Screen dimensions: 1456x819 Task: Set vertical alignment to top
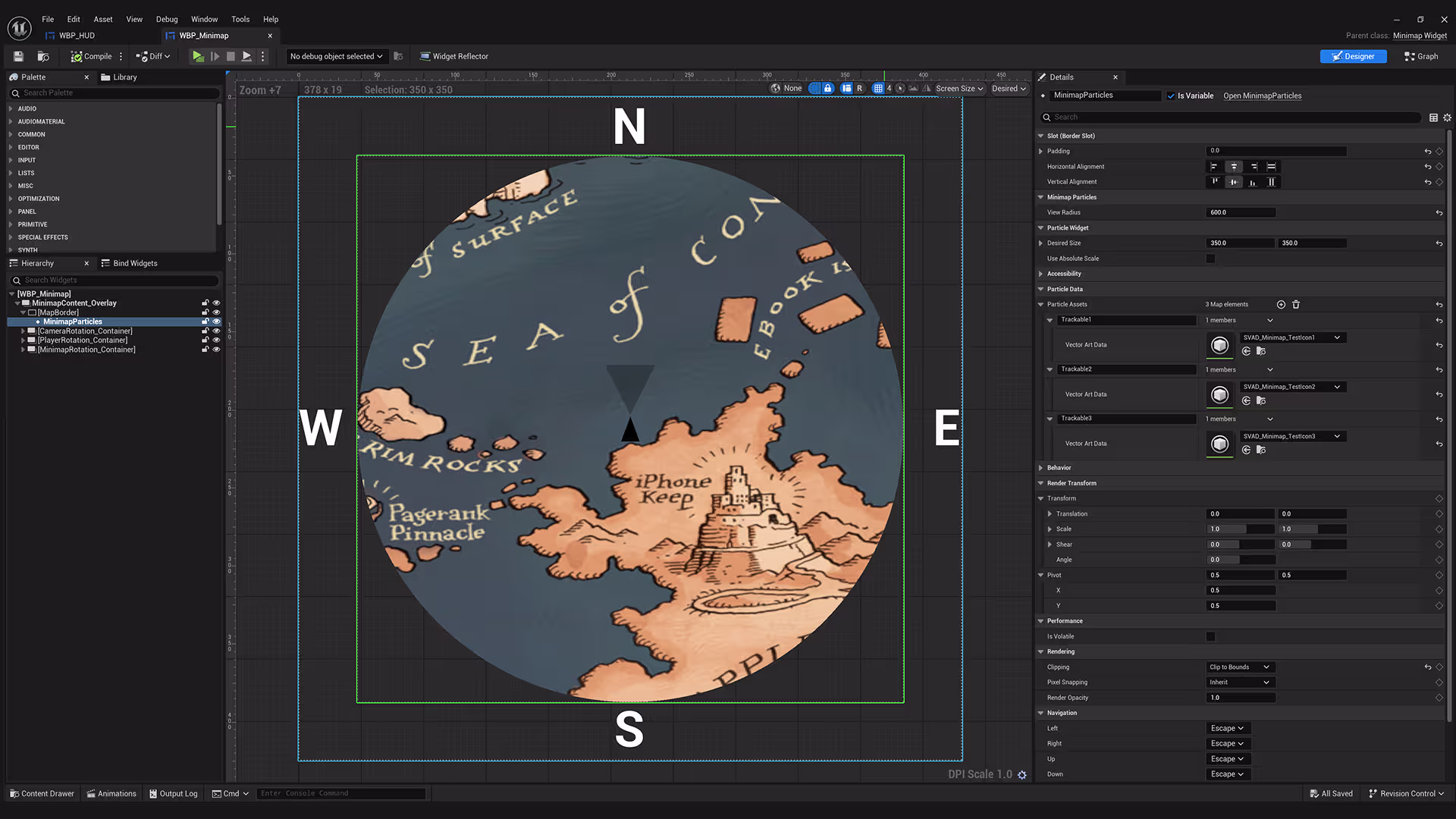click(1215, 182)
